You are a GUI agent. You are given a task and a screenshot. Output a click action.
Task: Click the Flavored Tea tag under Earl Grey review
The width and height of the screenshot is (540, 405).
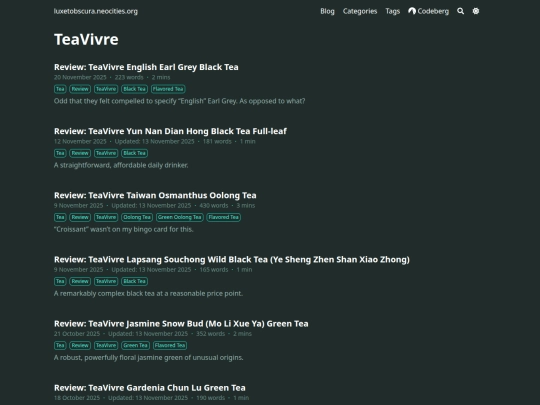click(168, 89)
